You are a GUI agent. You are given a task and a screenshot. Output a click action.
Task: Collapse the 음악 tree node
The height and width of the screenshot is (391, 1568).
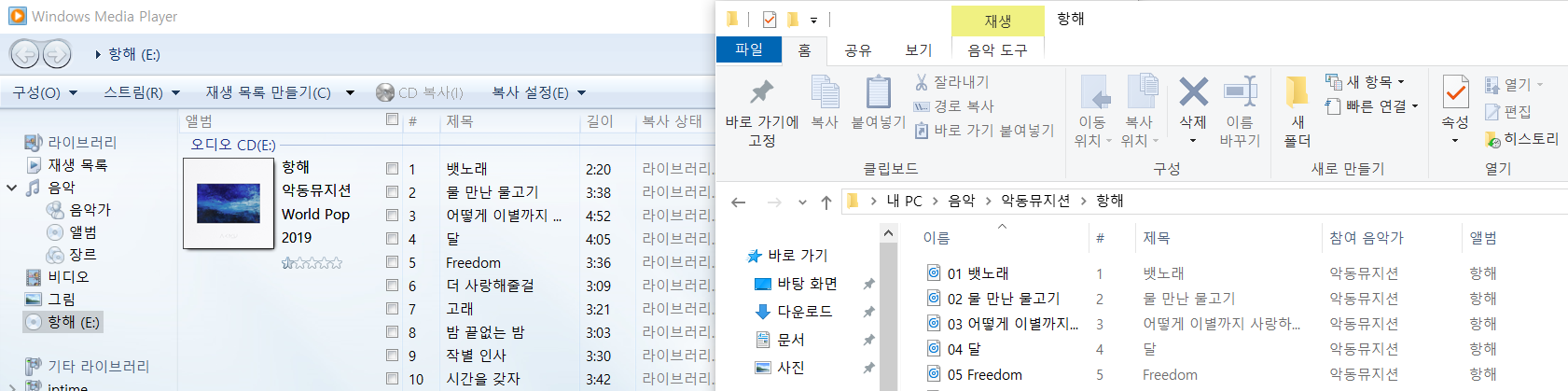pyautogui.click(x=11, y=188)
